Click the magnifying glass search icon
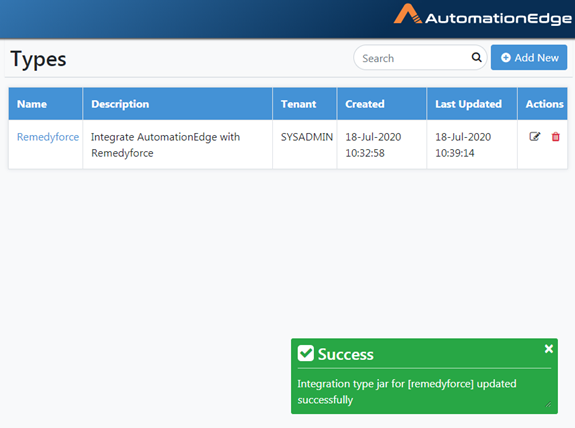Screen dimensions: 575x428 (x=476, y=57)
